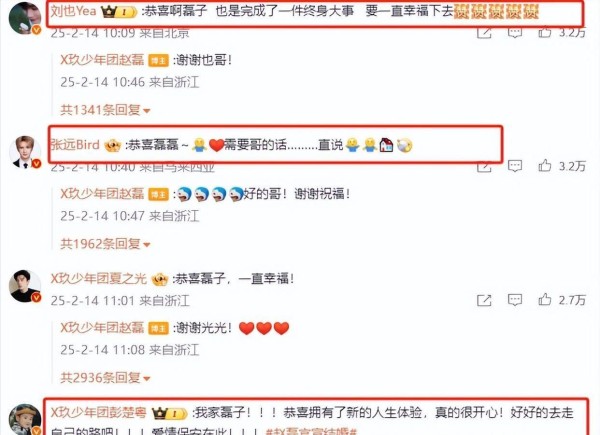Forward 张远Bird's comment

(484, 167)
